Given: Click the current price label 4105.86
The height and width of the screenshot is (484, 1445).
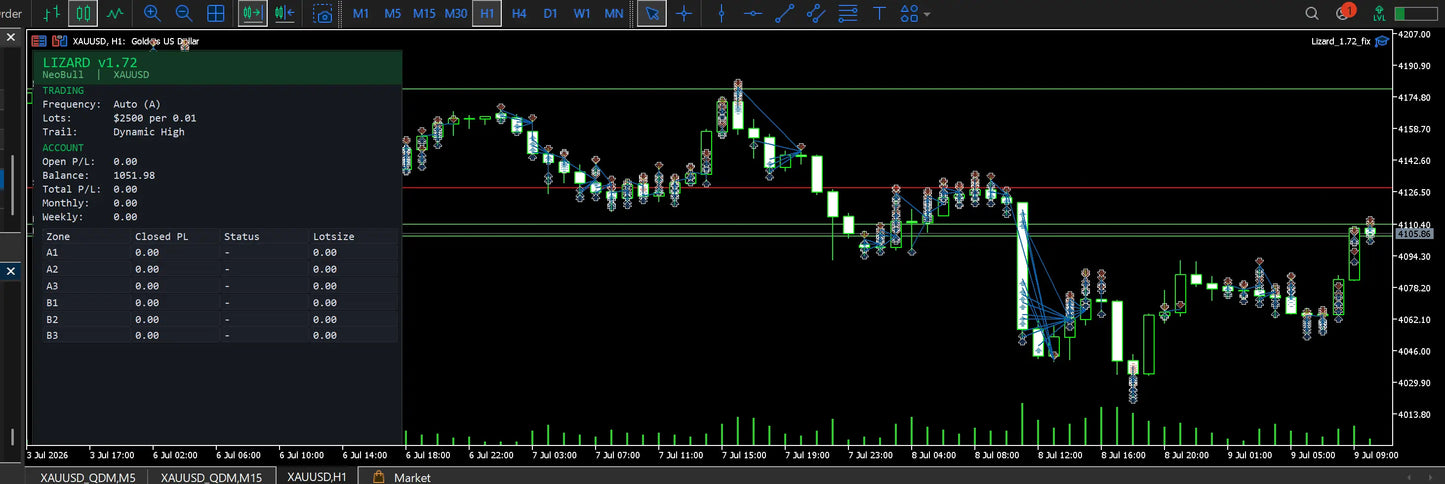Looking at the screenshot, I should coord(1415,233).
